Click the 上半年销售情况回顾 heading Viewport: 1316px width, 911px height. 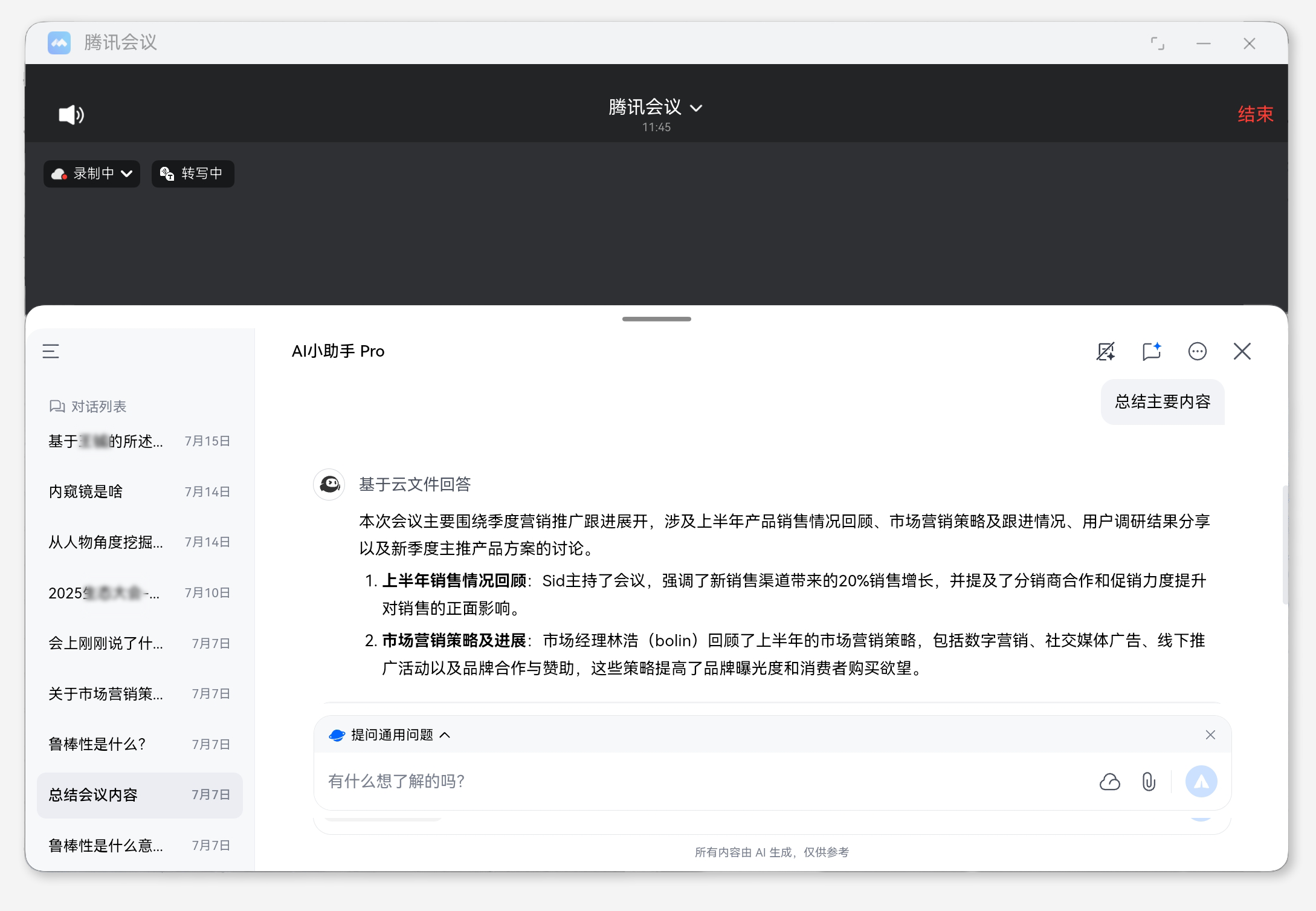[454, 581]
